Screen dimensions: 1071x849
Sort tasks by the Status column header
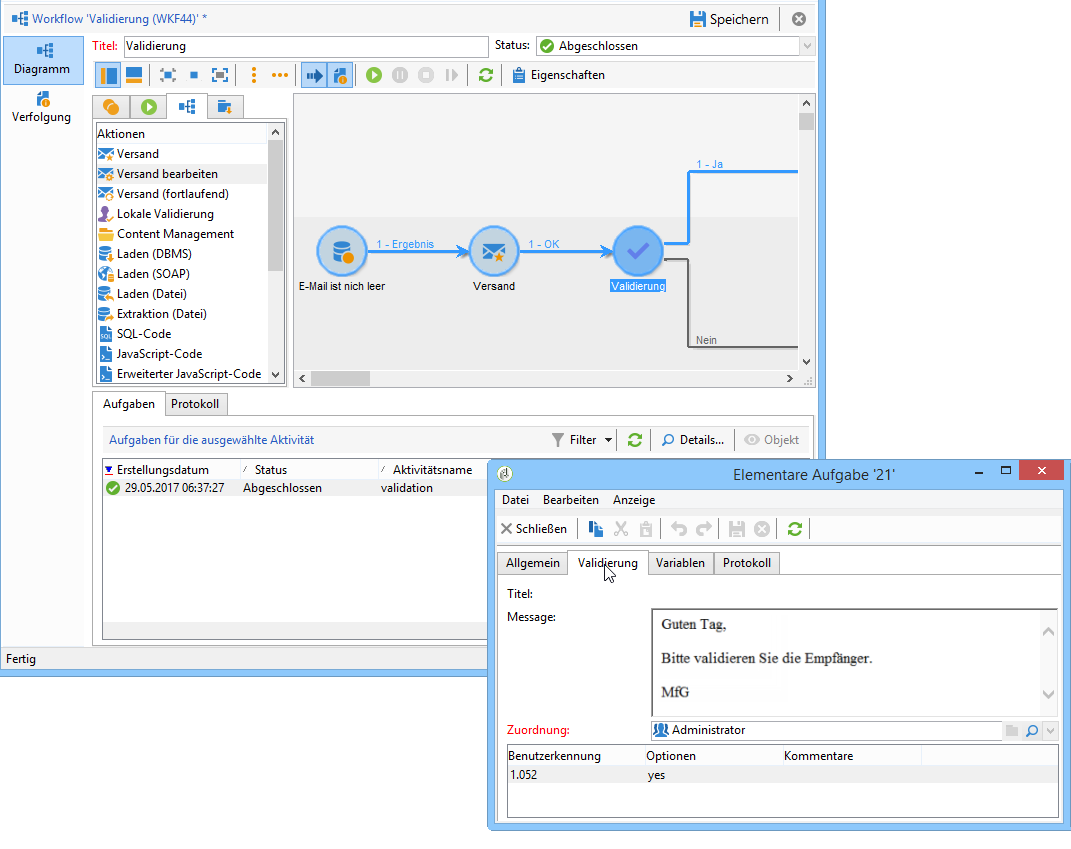[x=309, y=470]
